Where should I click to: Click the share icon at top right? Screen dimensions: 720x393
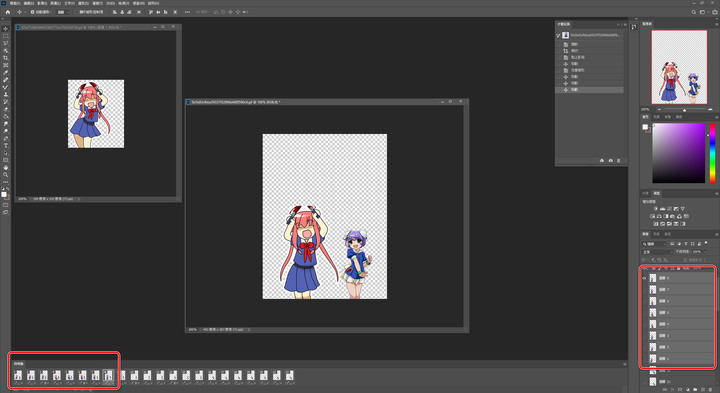[714, 12]
